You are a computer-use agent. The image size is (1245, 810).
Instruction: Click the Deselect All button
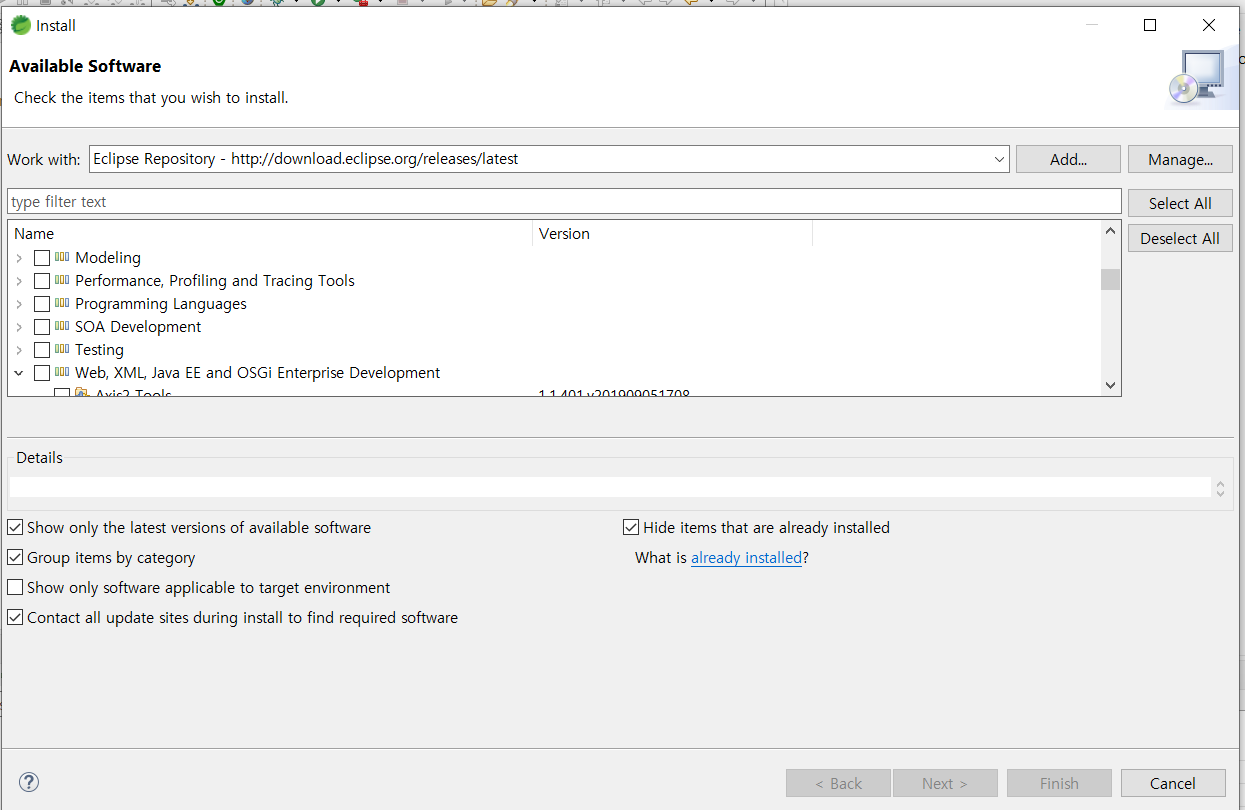[x=1180, y=238]
